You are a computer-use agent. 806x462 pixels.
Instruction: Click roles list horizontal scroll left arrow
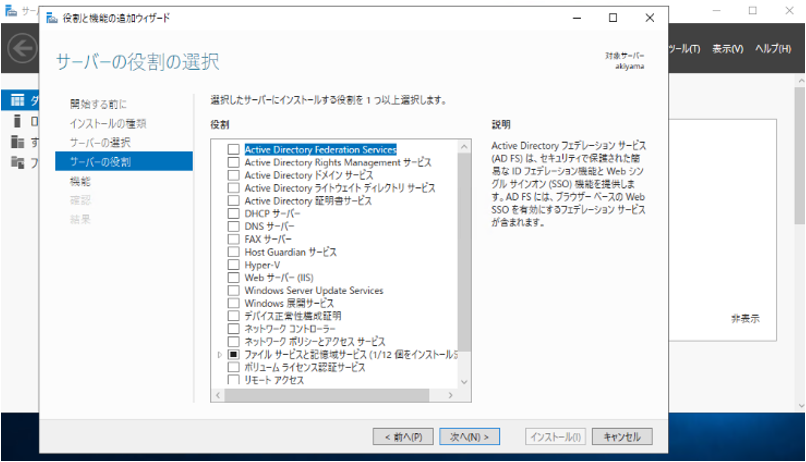click(218, 395)
